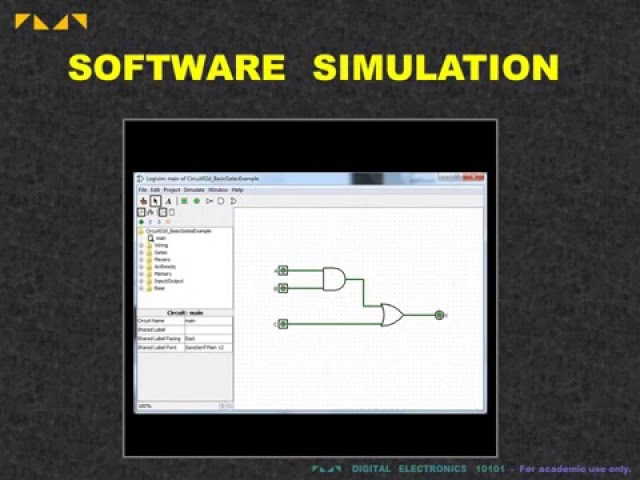Viewport: 640px width, 480px height.
Task: Select input pin A on the canvas
Action: pyautogui.click(x=283, y=270)
